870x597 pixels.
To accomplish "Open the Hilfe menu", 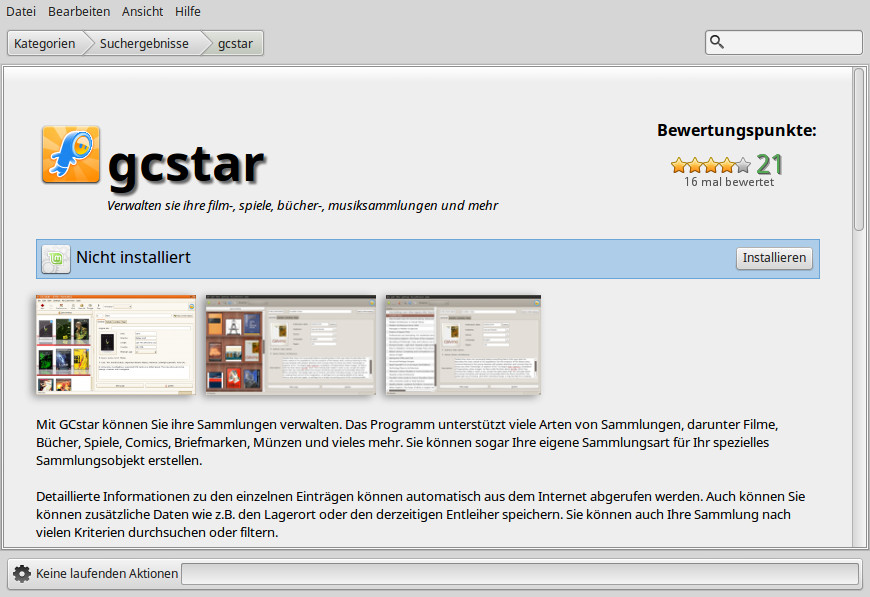I will [187, 12].
